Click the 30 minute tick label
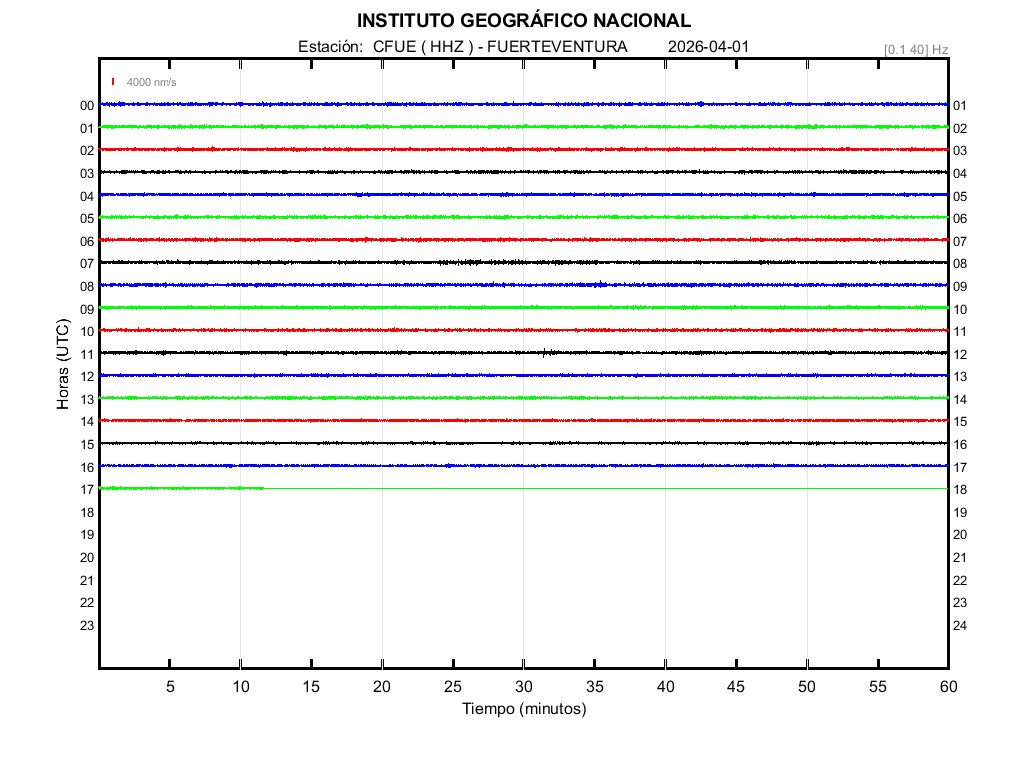The image size is (1024, 768). 523,686
